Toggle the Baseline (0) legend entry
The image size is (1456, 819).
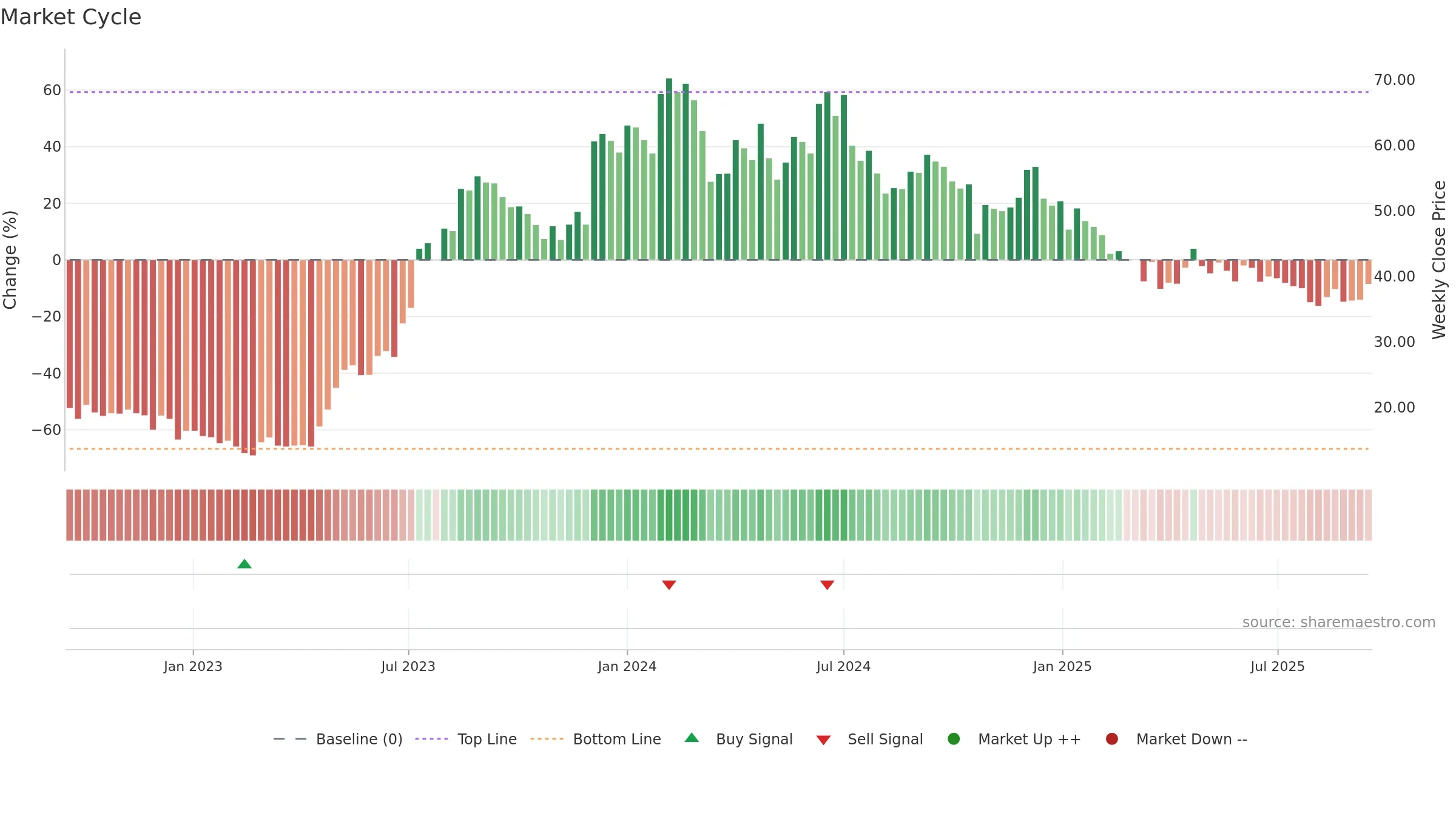[338, 739]
